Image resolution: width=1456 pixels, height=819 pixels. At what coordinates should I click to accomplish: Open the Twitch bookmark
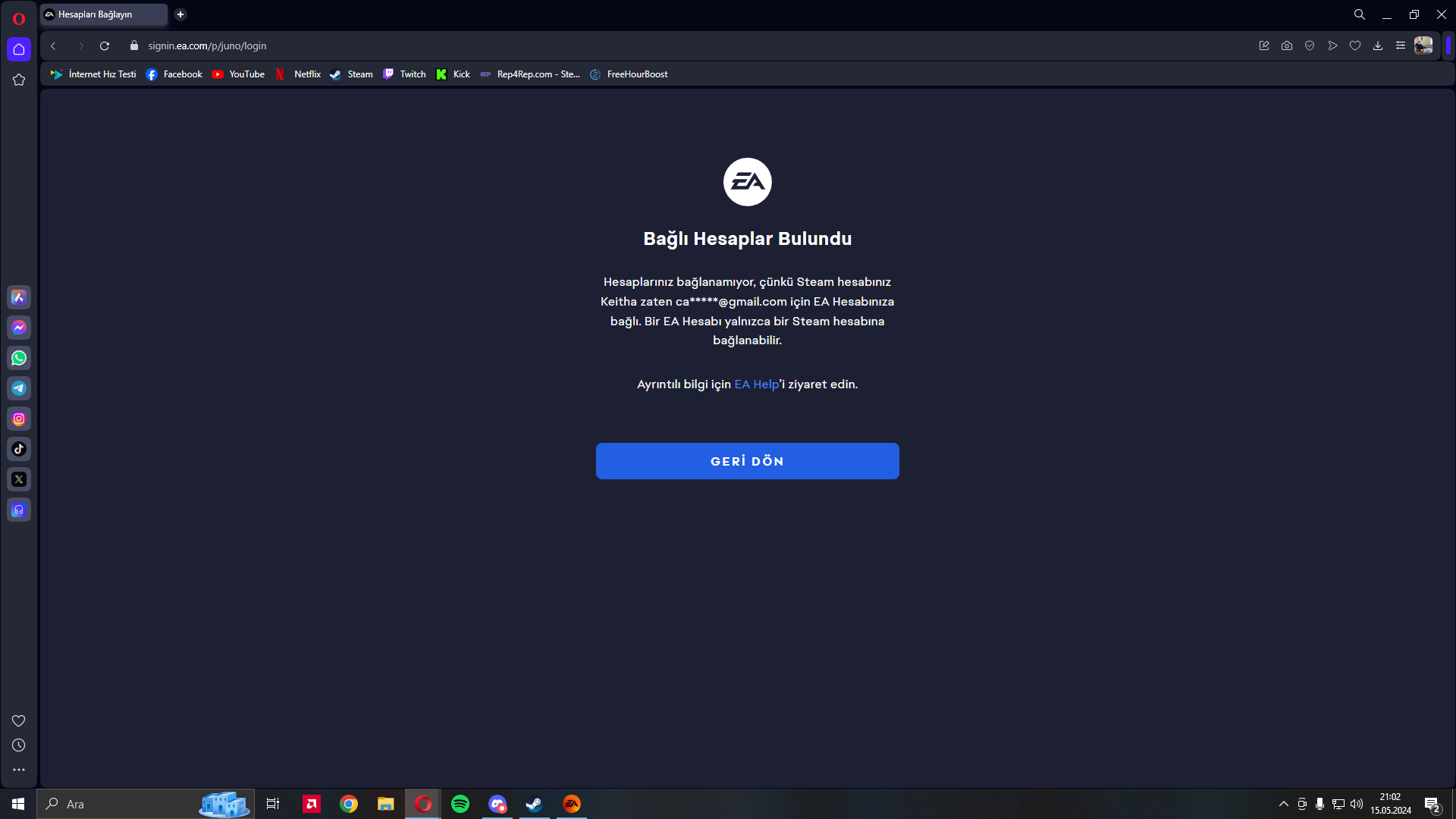pos(404,74)
